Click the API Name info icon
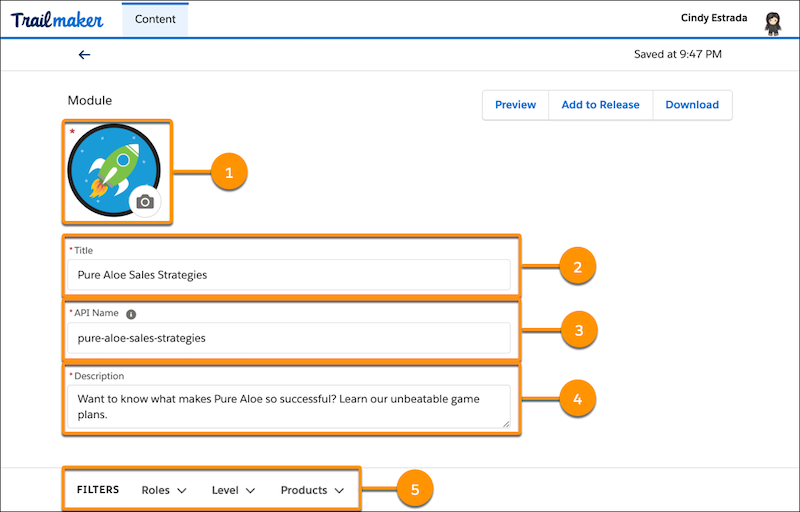 [131, 314]
